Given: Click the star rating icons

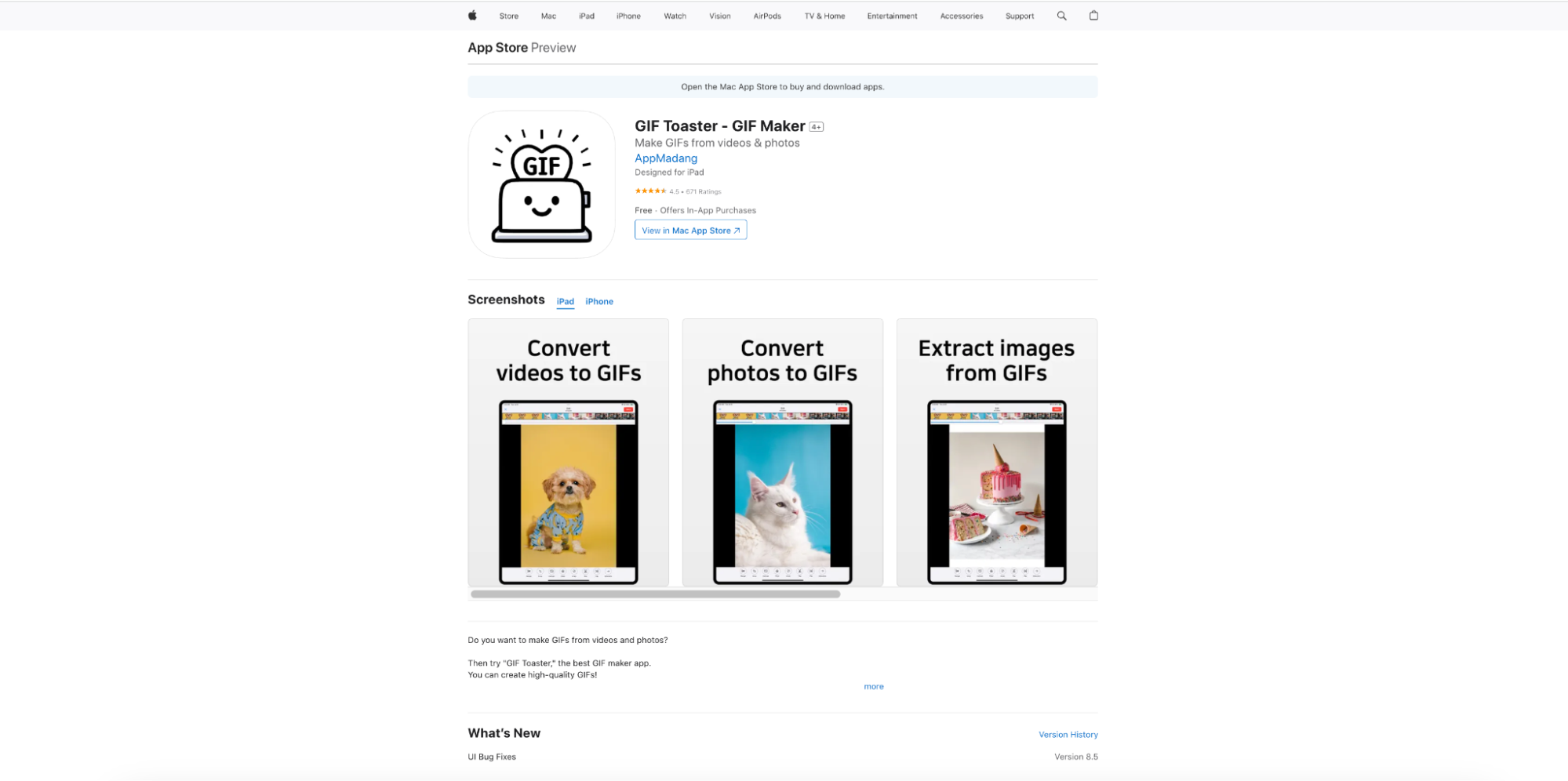Looking at the screenshot, I should point(650,191).
